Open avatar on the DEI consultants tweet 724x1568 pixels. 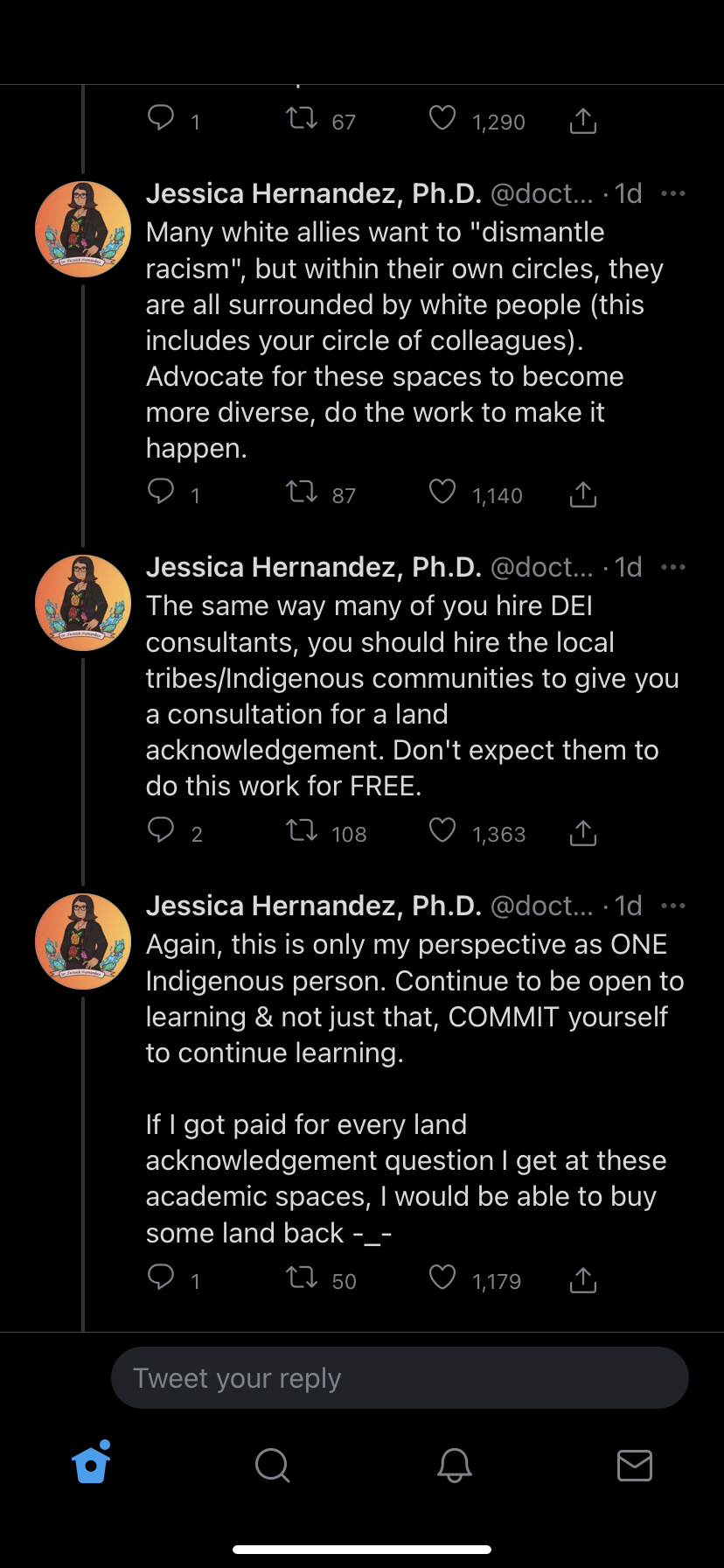point(83,603)
